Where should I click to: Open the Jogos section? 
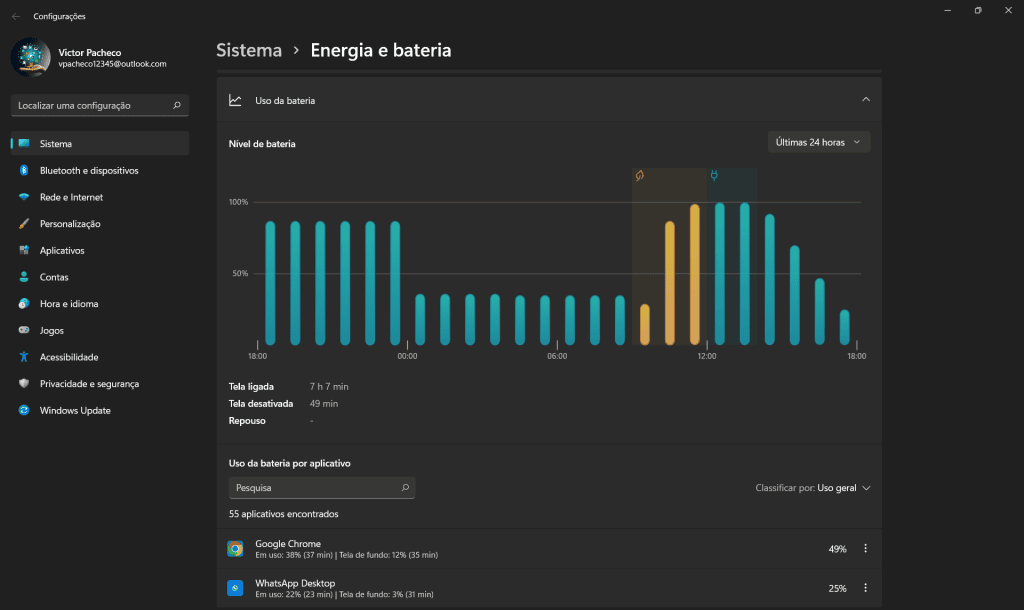(x=52, y=330)
